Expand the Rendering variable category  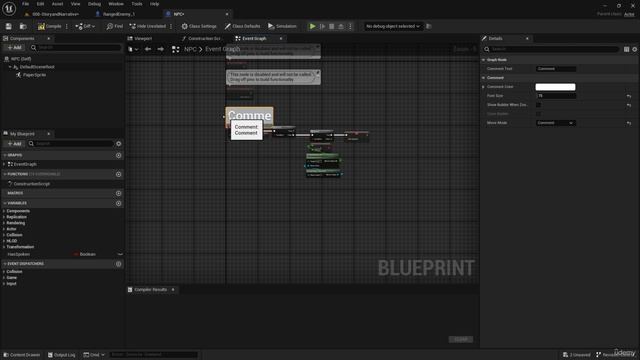(x=4, y=223)
